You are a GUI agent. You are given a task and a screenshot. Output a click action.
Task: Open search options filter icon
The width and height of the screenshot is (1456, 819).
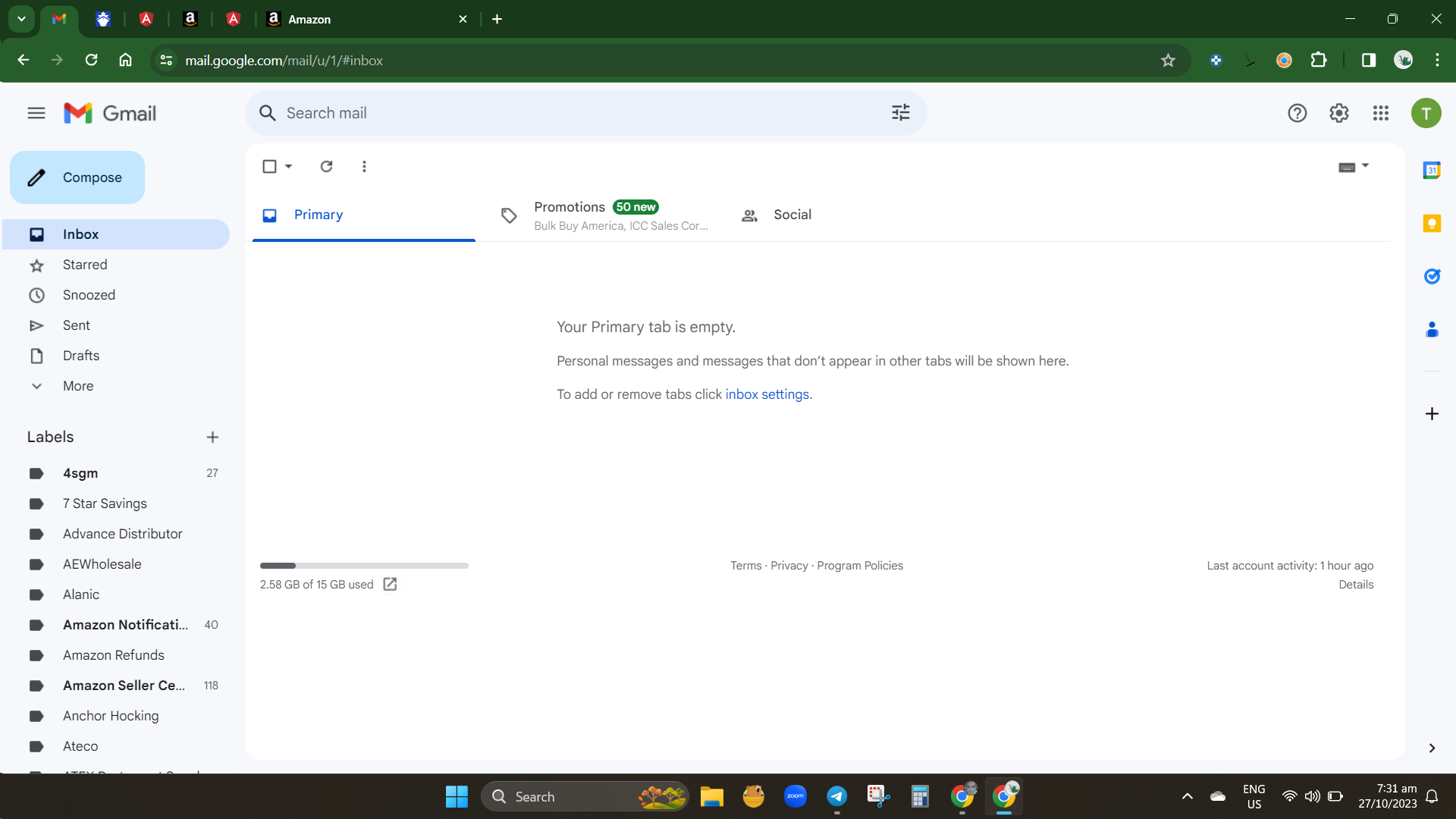tap(900, 113)
